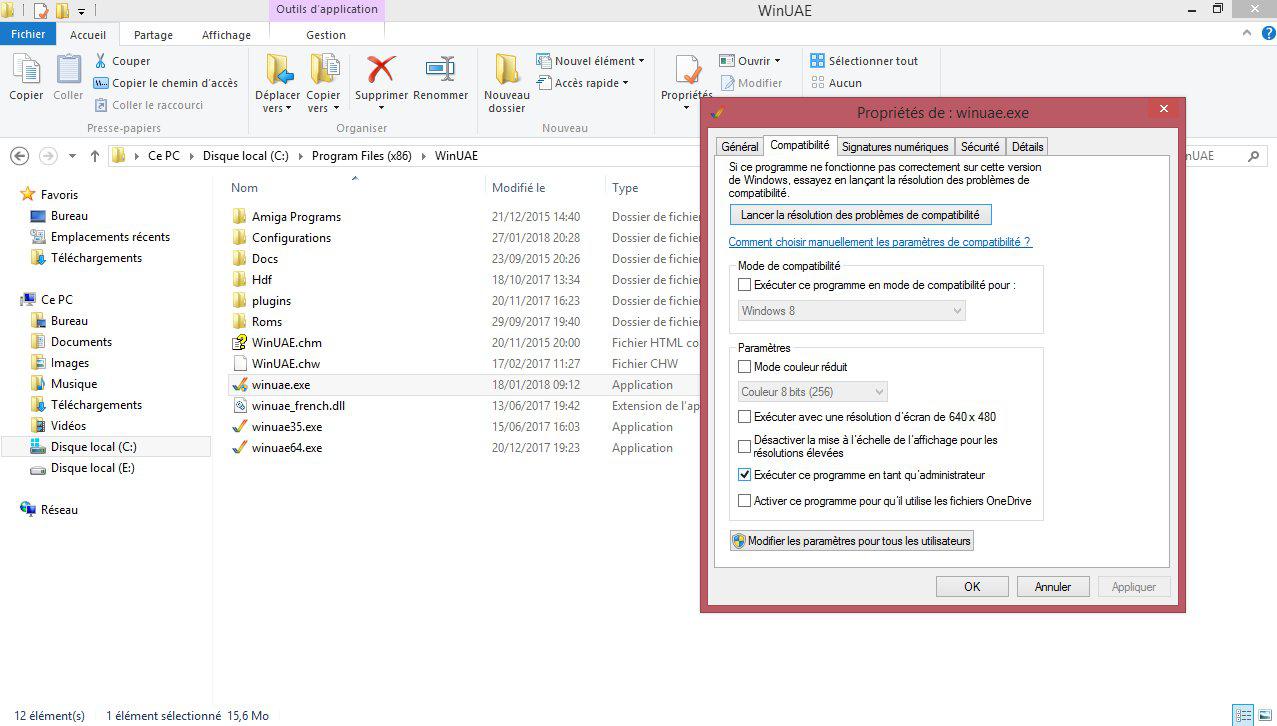Click the forward navigation arrow

click(47, 156)
